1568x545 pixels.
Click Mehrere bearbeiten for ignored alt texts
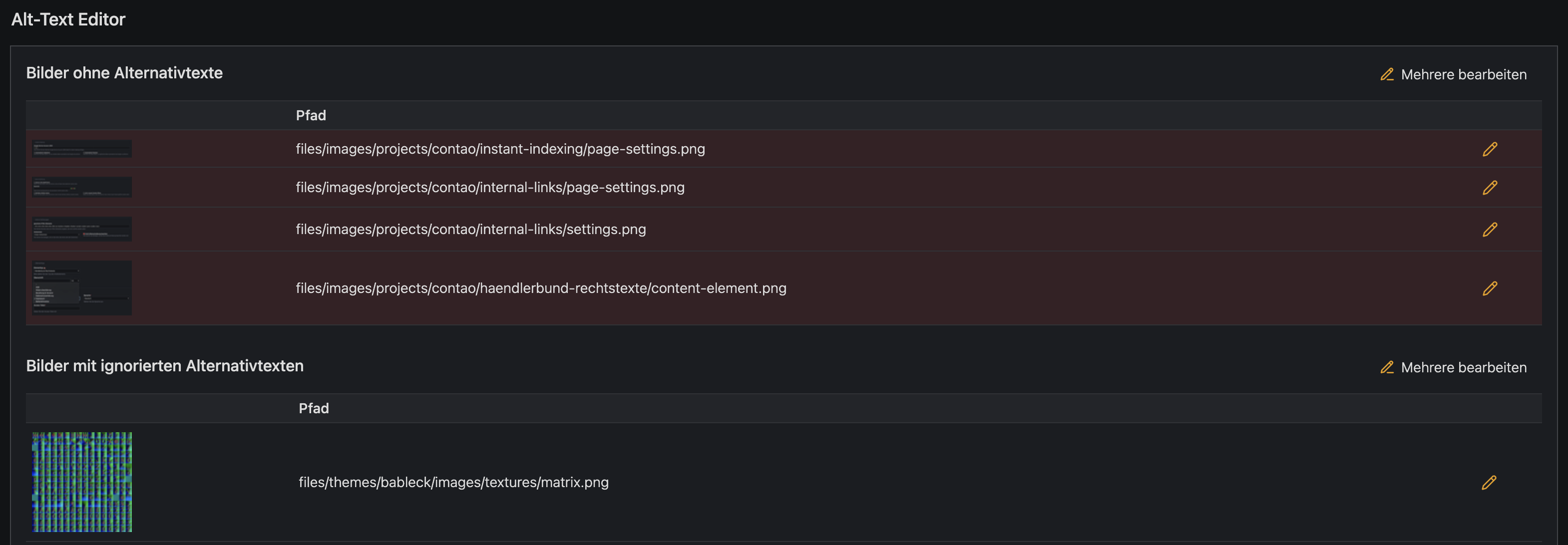(1463, 367)
